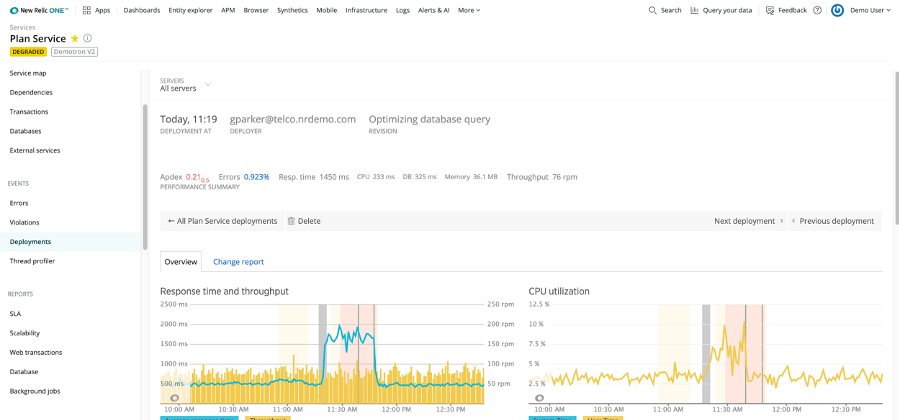Open Transactions in the sidebar
This screenshot has height=420, width=899.
coord(29,112)
